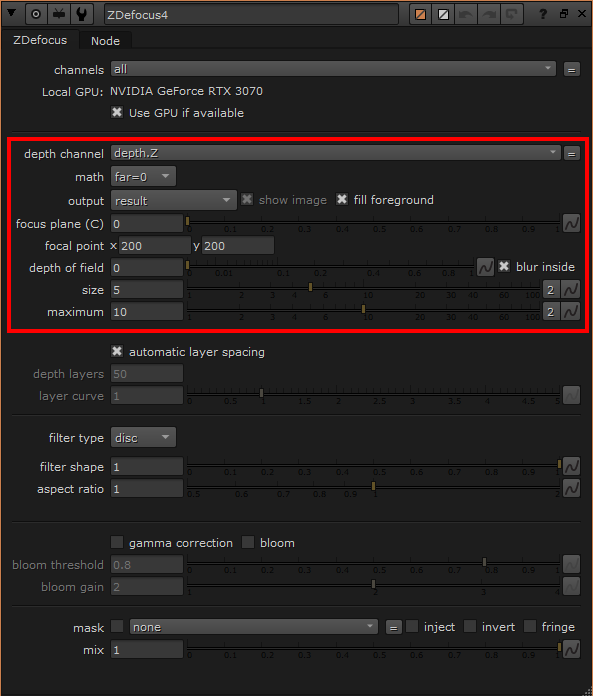Screen dimensions: 593x696
Task: Switch to the Node tab
Action: point(105,41)
